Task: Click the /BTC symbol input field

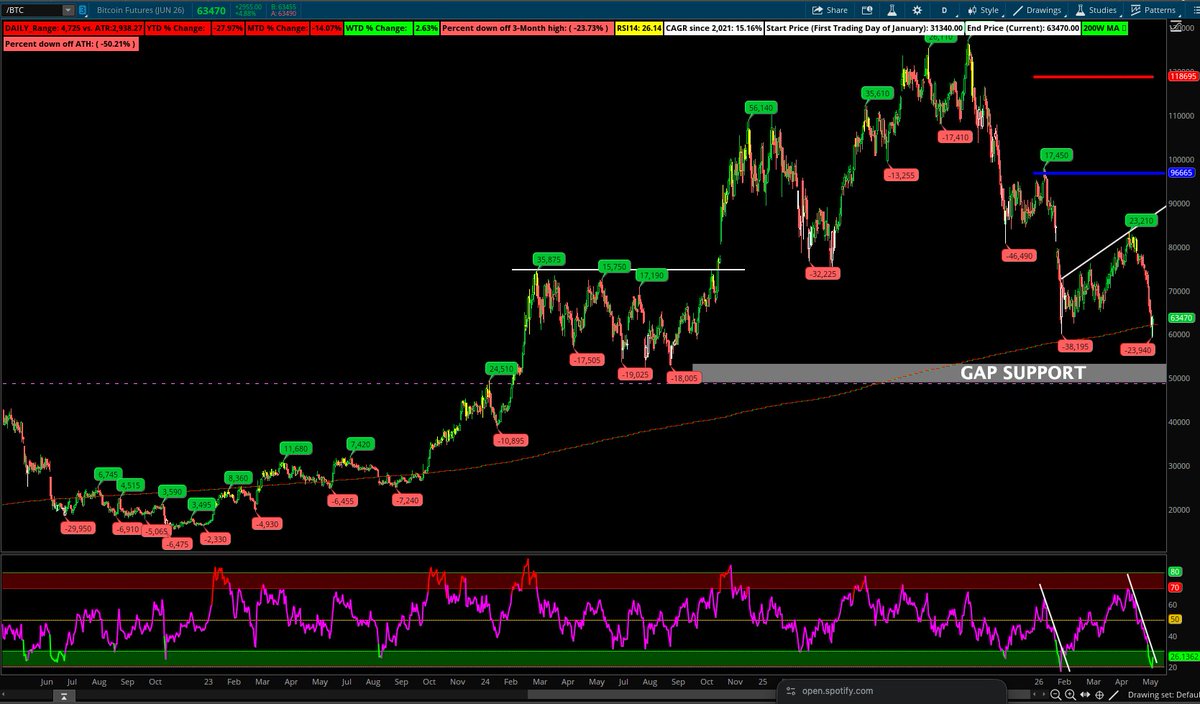Action: click(30, 10)
